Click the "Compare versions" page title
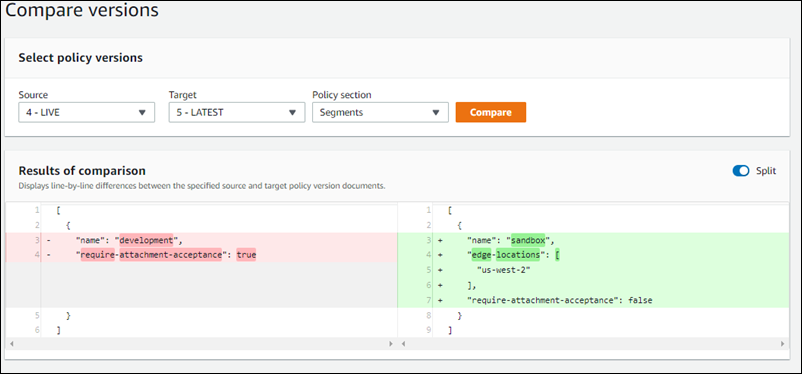 point(81,10)
